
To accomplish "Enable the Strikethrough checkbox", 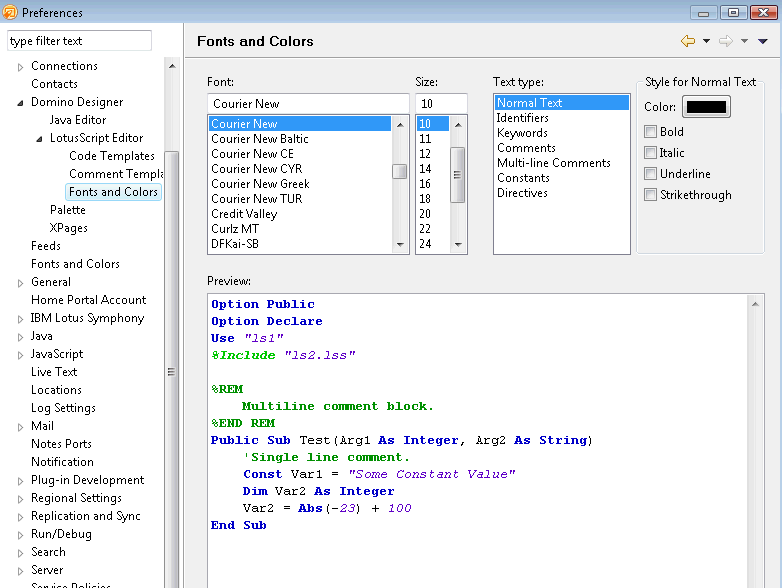I will click(x=650, y=195).
